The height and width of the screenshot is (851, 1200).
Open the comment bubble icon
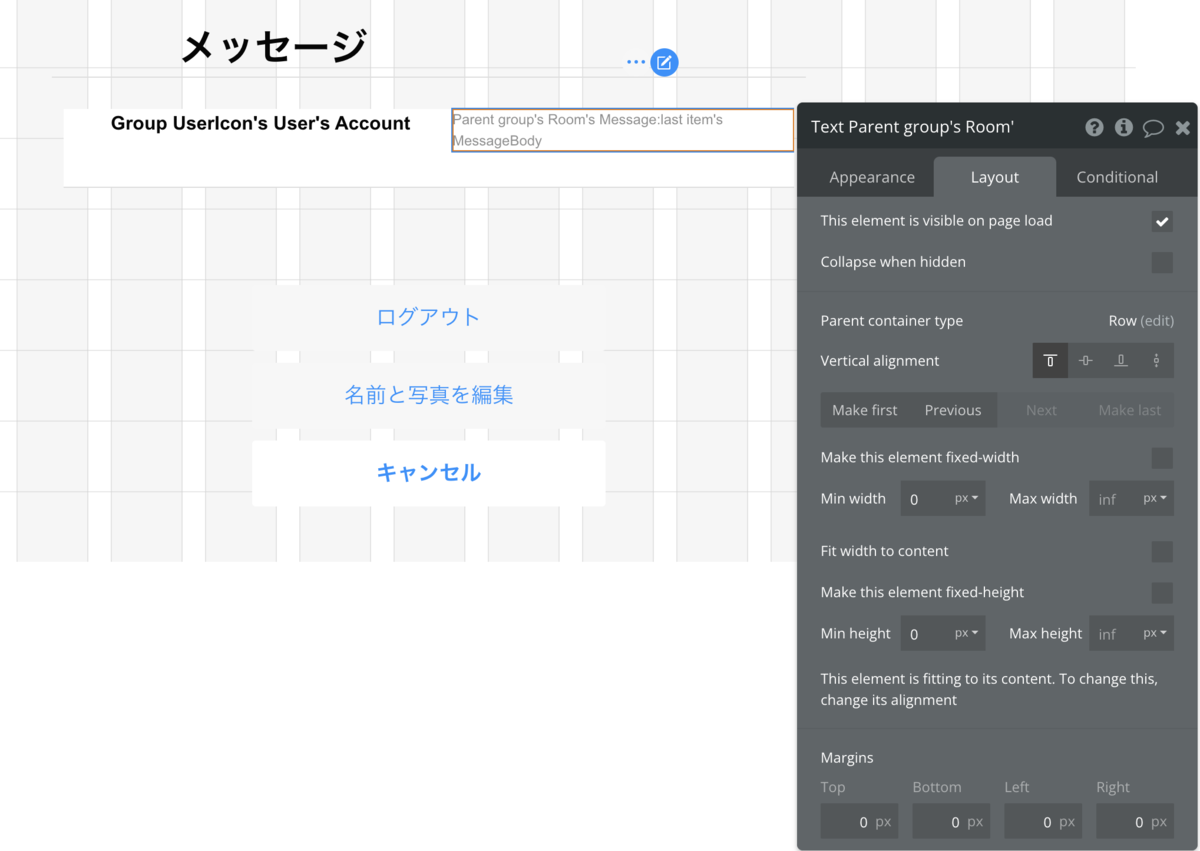[x=1153, y=127]
